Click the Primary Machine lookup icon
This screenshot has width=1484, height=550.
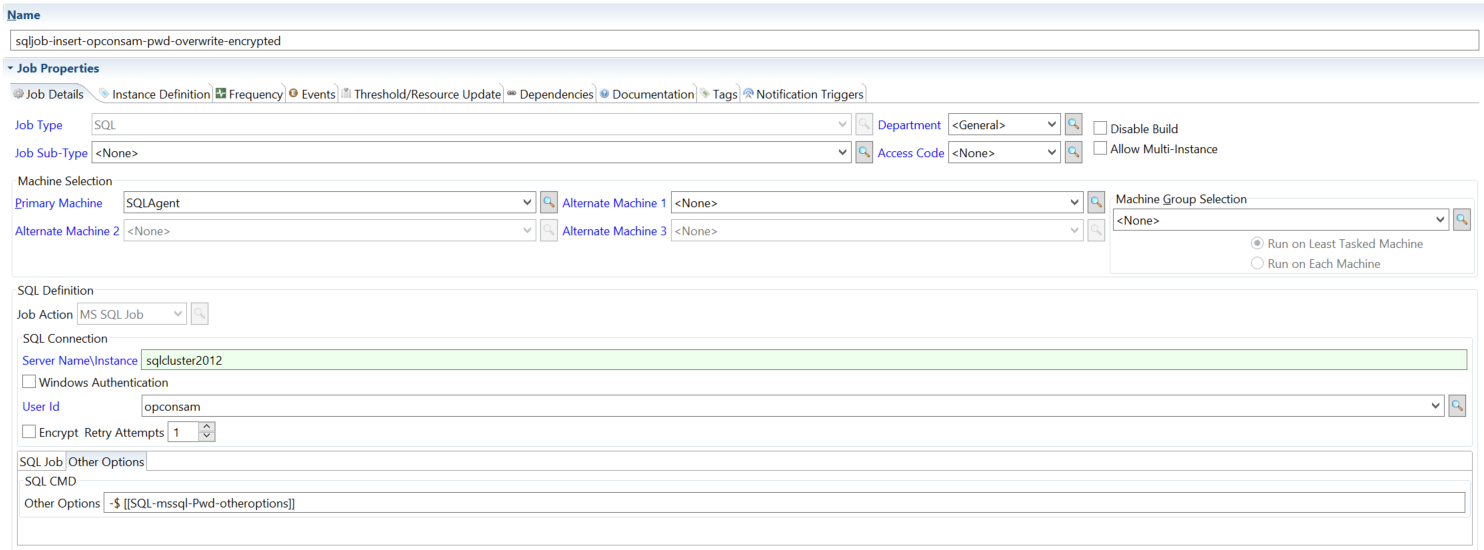pyautogui.click(x=549, y=203)
